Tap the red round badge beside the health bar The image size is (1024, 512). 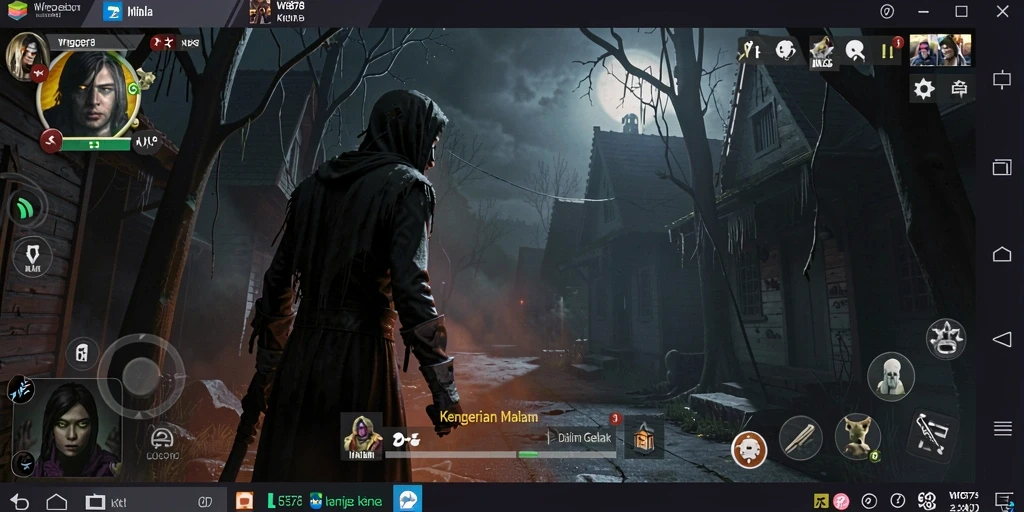click(51, 140)
